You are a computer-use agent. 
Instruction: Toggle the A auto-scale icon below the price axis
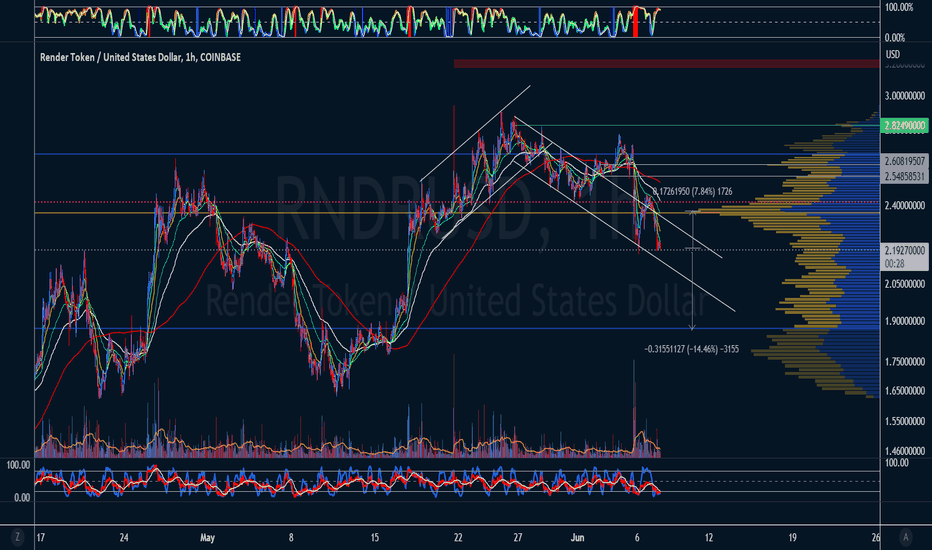[905, 538]
